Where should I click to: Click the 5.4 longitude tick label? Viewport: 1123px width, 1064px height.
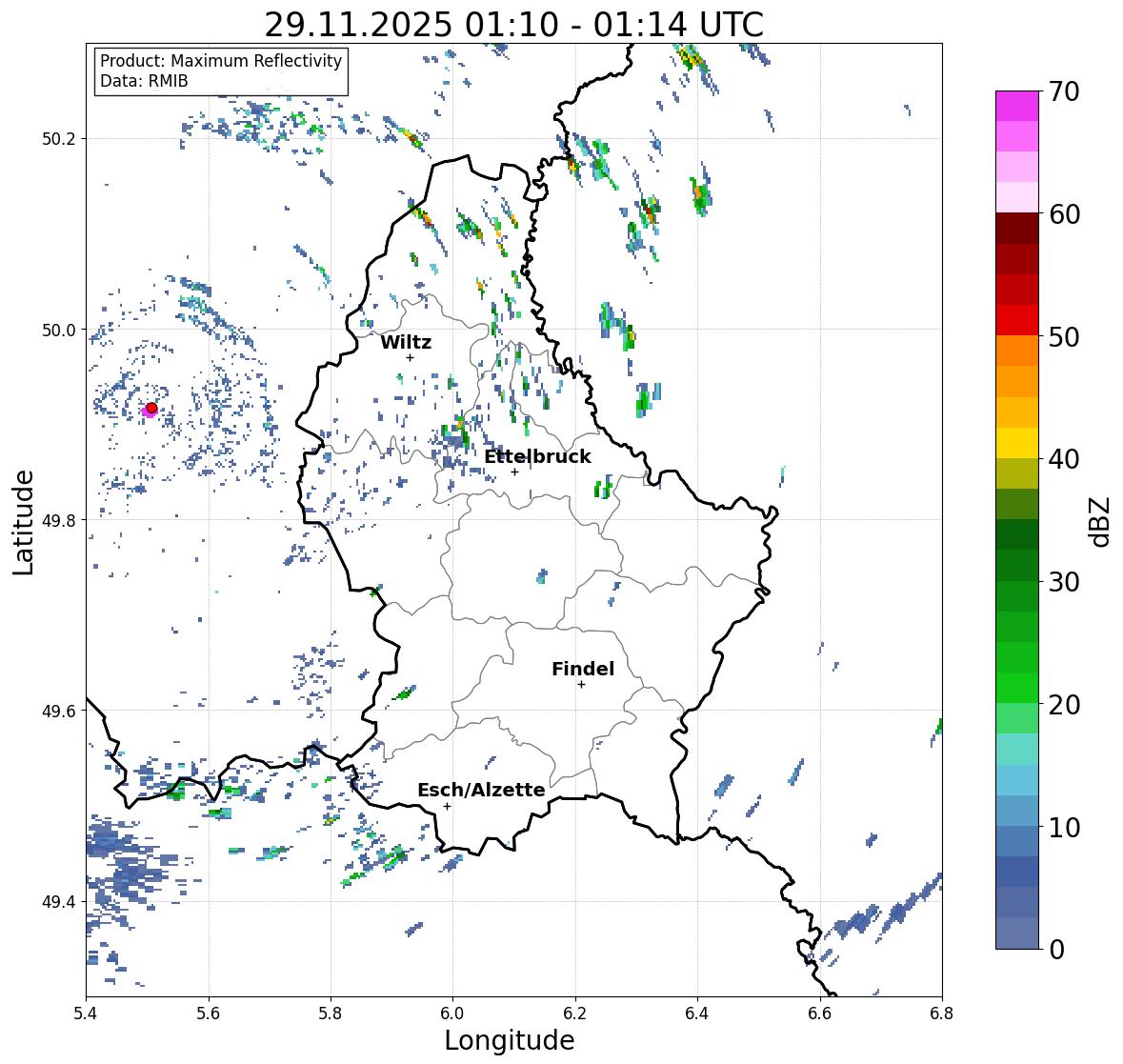[86, 1013]
